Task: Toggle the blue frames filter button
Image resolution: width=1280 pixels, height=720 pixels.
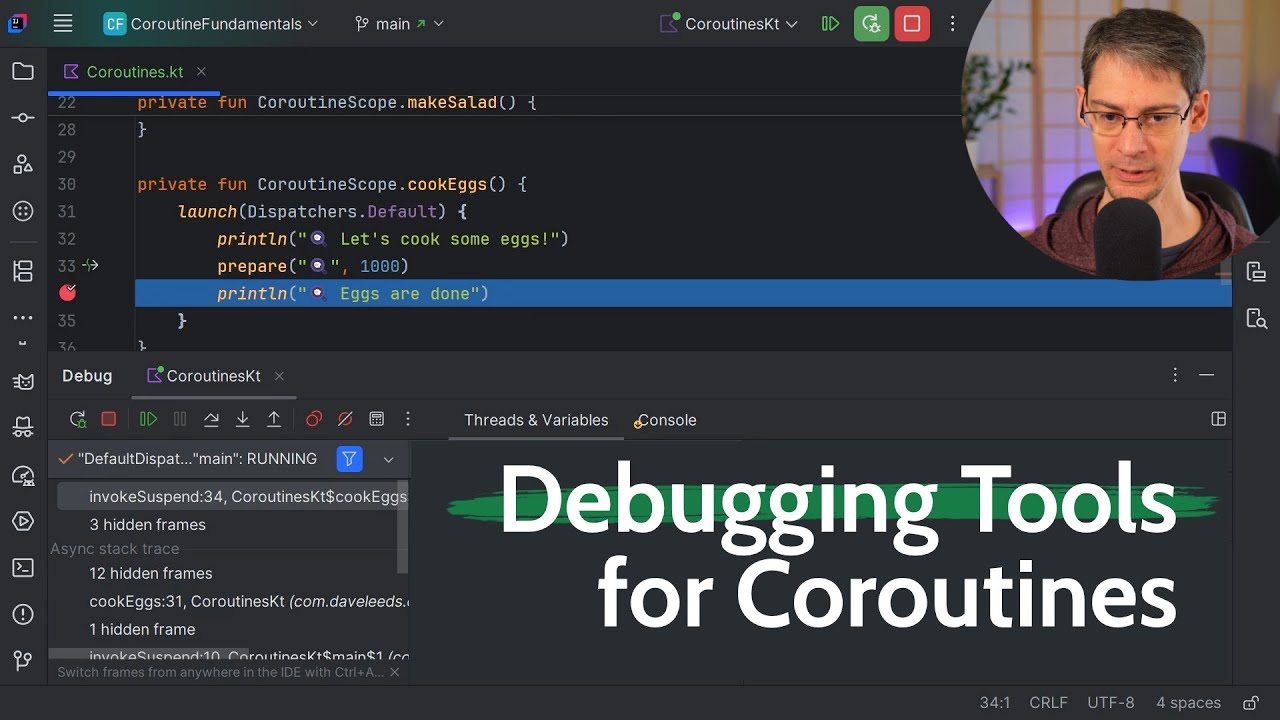Action: tap(349, 459)
